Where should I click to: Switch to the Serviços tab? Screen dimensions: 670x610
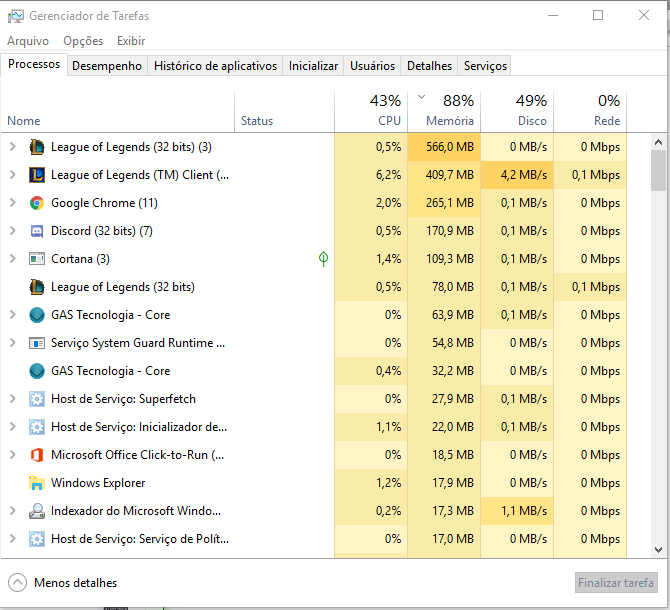pyautogui.click(x=485, y=66)
